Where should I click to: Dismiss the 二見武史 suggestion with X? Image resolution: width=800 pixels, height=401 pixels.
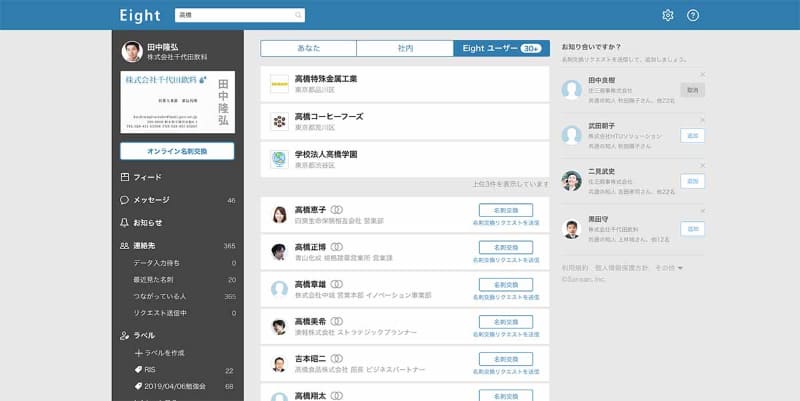point(703,165)
